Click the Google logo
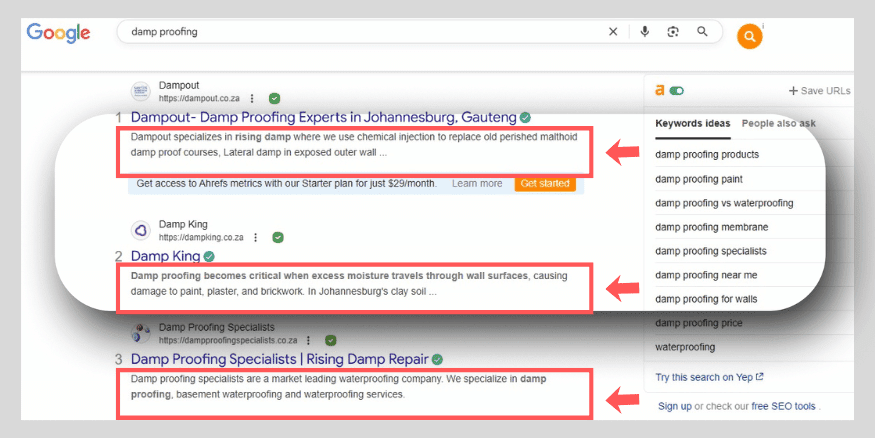 pyautogui.click(x=58, y=32)
